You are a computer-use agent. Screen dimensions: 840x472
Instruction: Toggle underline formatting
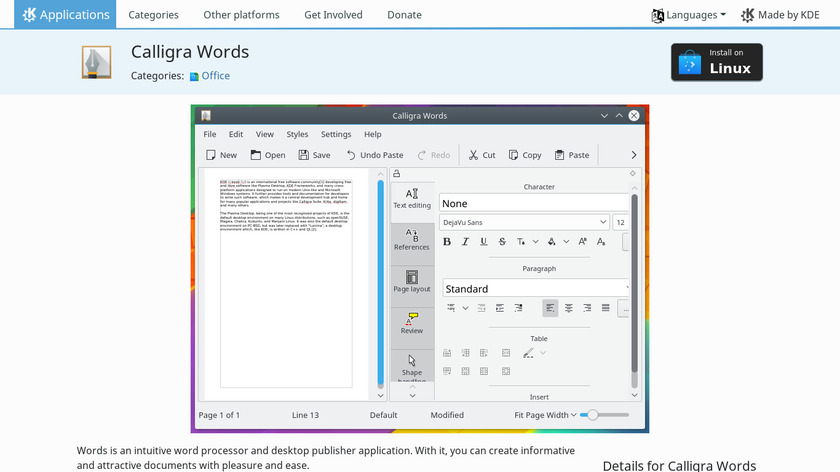(x=484, y=241)
